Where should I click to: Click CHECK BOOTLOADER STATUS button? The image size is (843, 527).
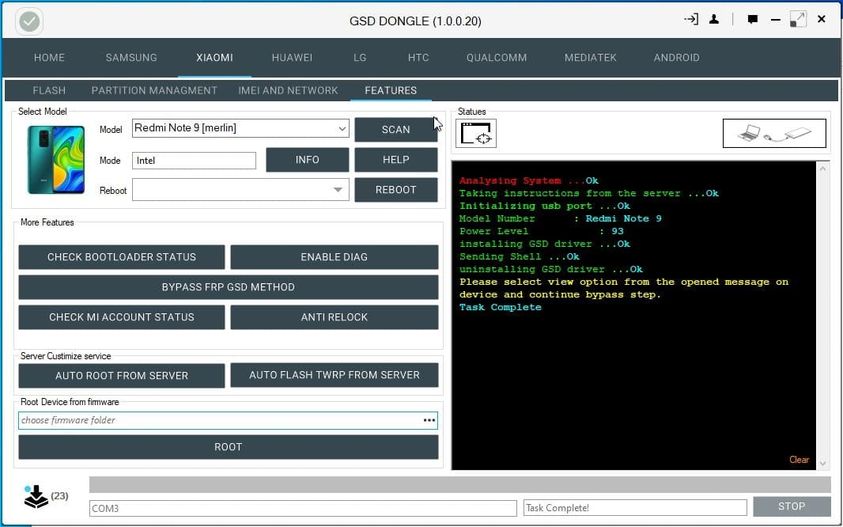(122, 257)
